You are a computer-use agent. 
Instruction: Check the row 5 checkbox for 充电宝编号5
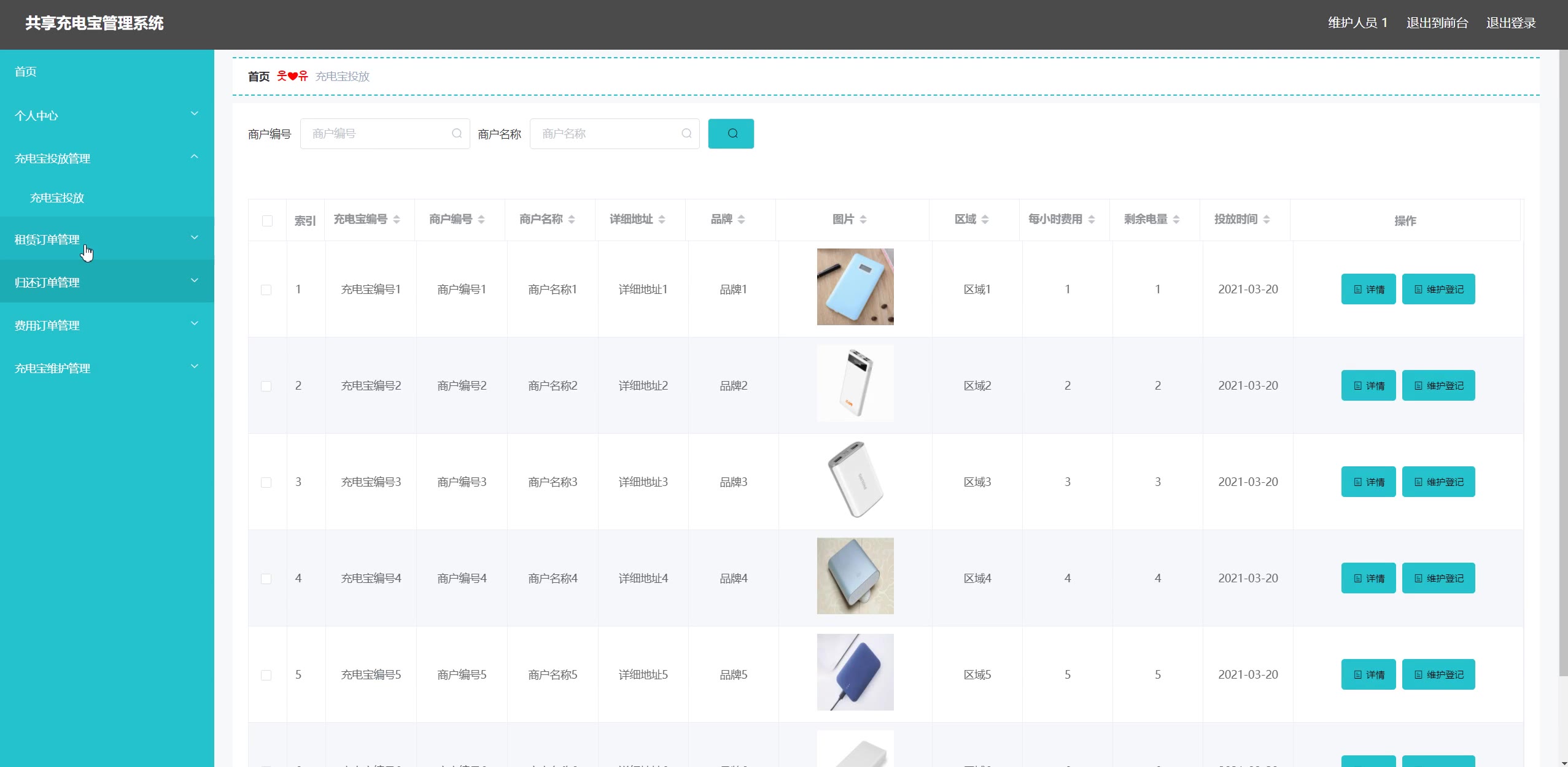[x=266, y=675]
